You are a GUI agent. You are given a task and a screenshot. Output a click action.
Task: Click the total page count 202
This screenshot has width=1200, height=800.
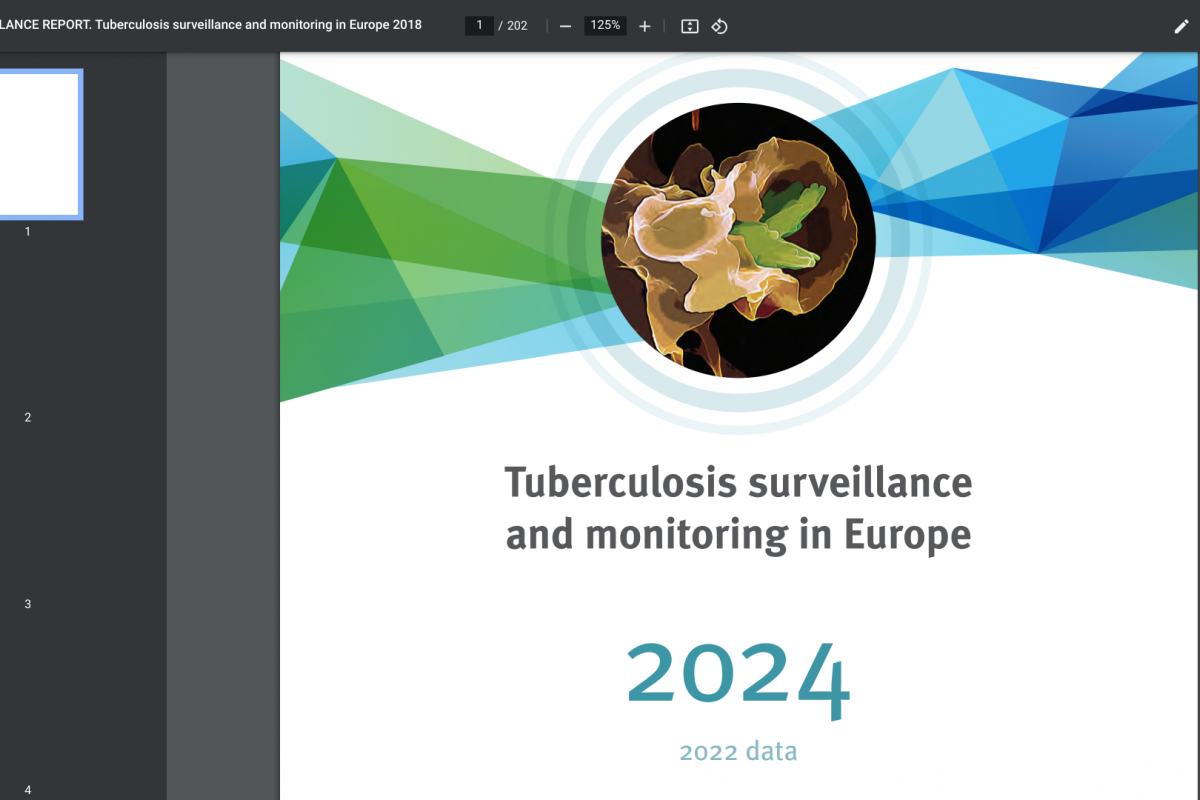[x=517, y=25]
